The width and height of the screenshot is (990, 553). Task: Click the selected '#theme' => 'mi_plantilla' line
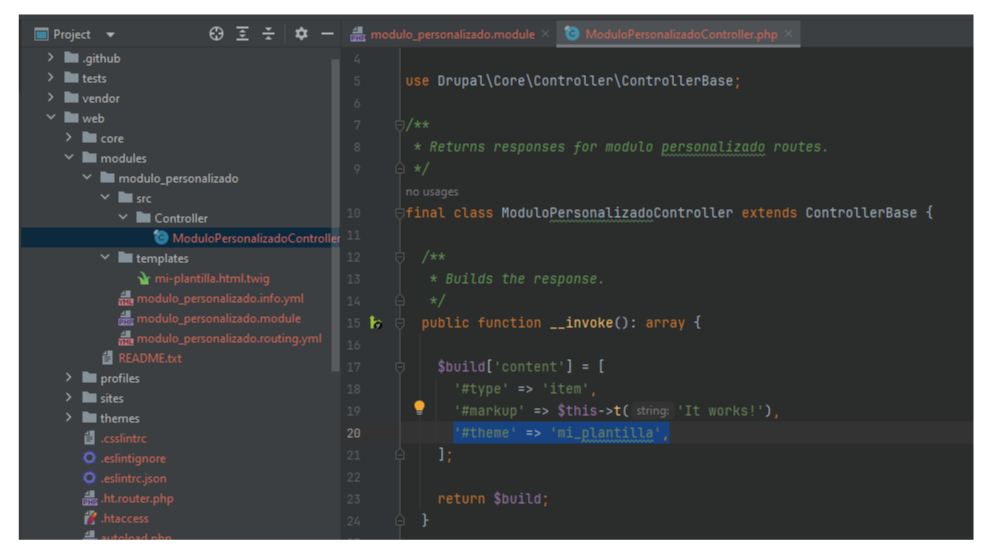coord(561,433)
